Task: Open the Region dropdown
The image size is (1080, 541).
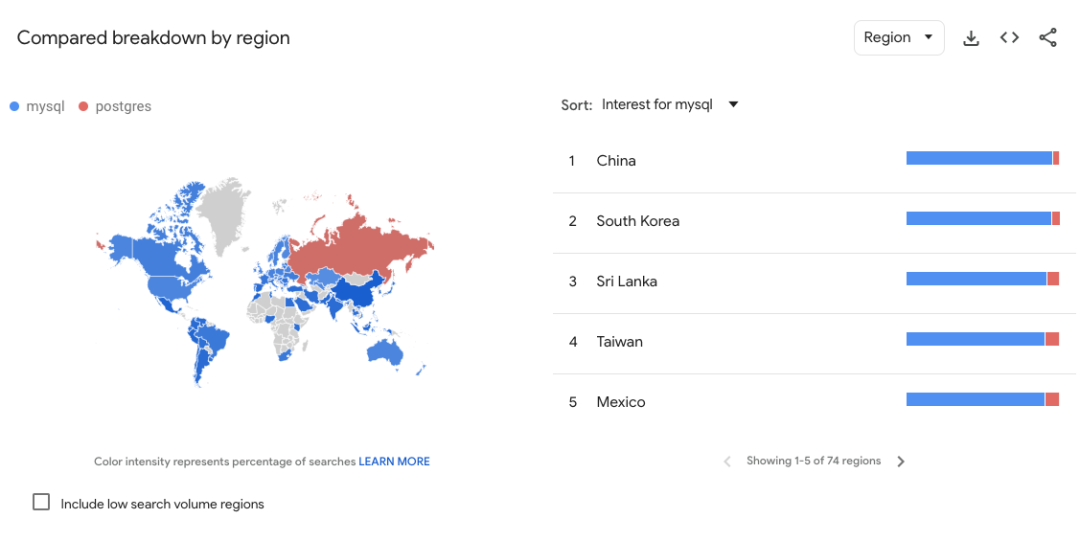Action: 898,38
